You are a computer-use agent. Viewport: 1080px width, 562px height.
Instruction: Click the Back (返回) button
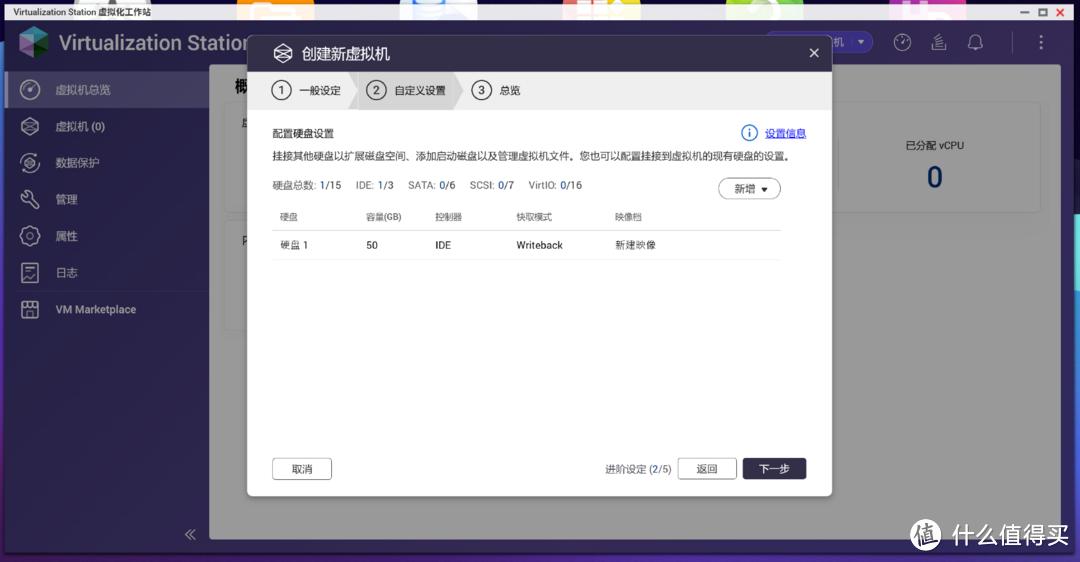[x=707, y=469]
